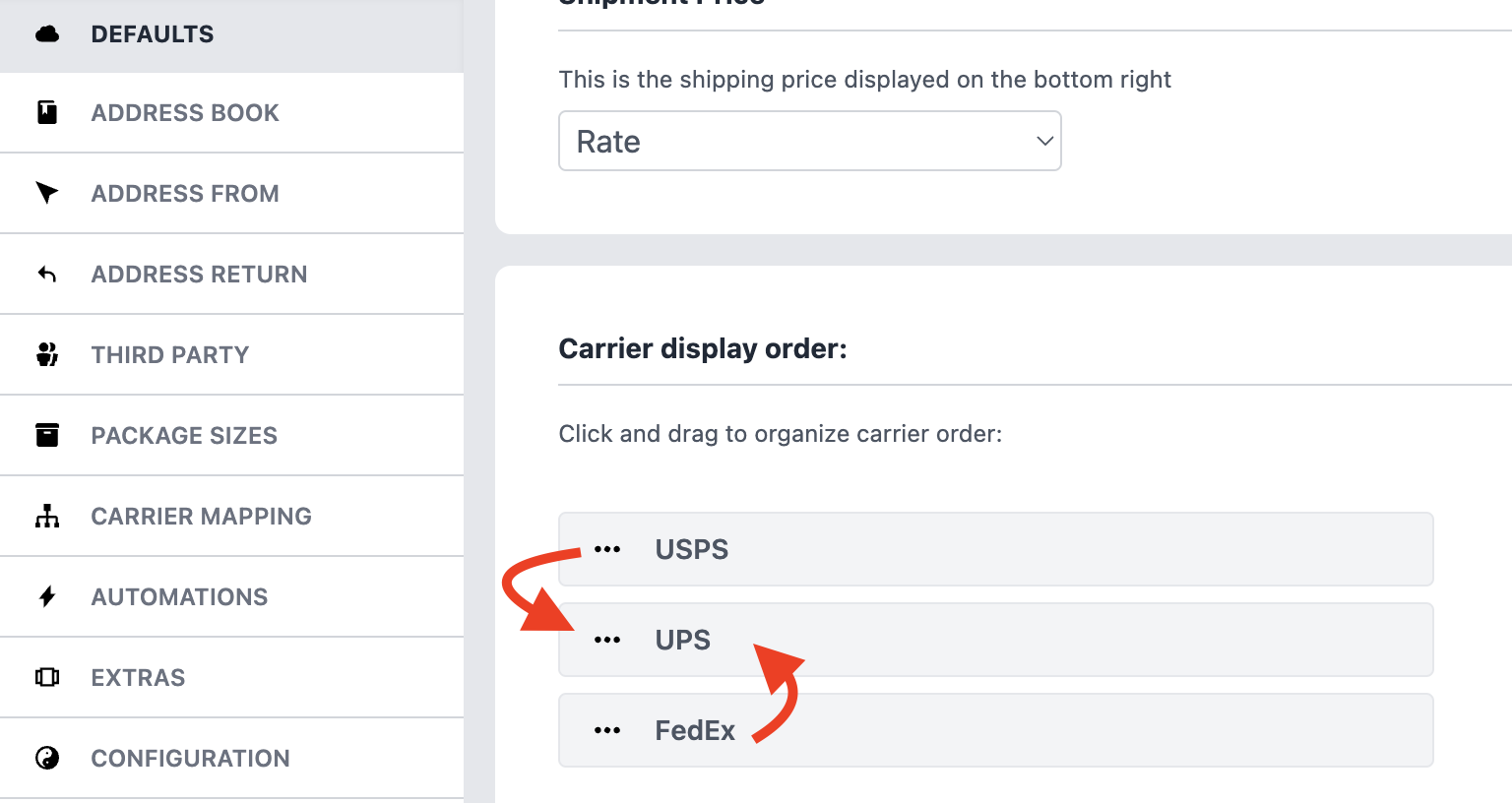
Task: Click the Carrier Mapping hierarchy icon
Action: tap(47, 516)
